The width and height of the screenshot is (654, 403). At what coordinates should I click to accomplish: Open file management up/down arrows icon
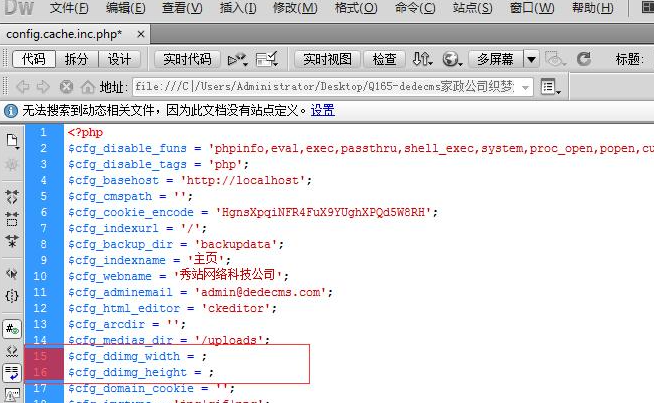pyautogui.click(x=422, y=59)
